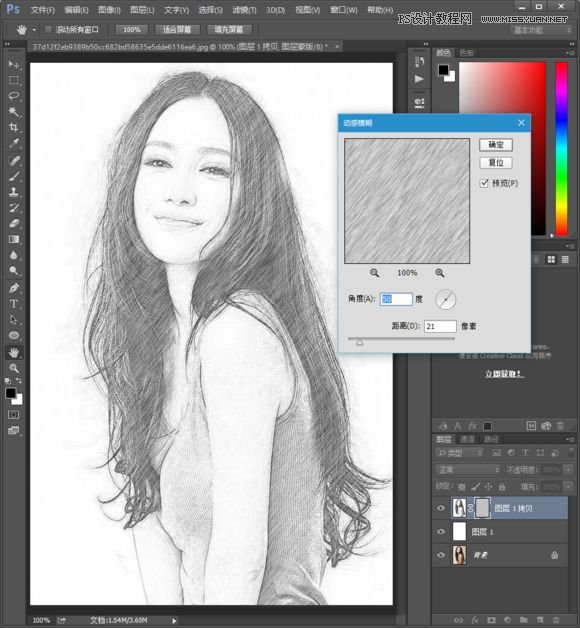Select the Zoom tool in toolbox

(x=14, y=368)
